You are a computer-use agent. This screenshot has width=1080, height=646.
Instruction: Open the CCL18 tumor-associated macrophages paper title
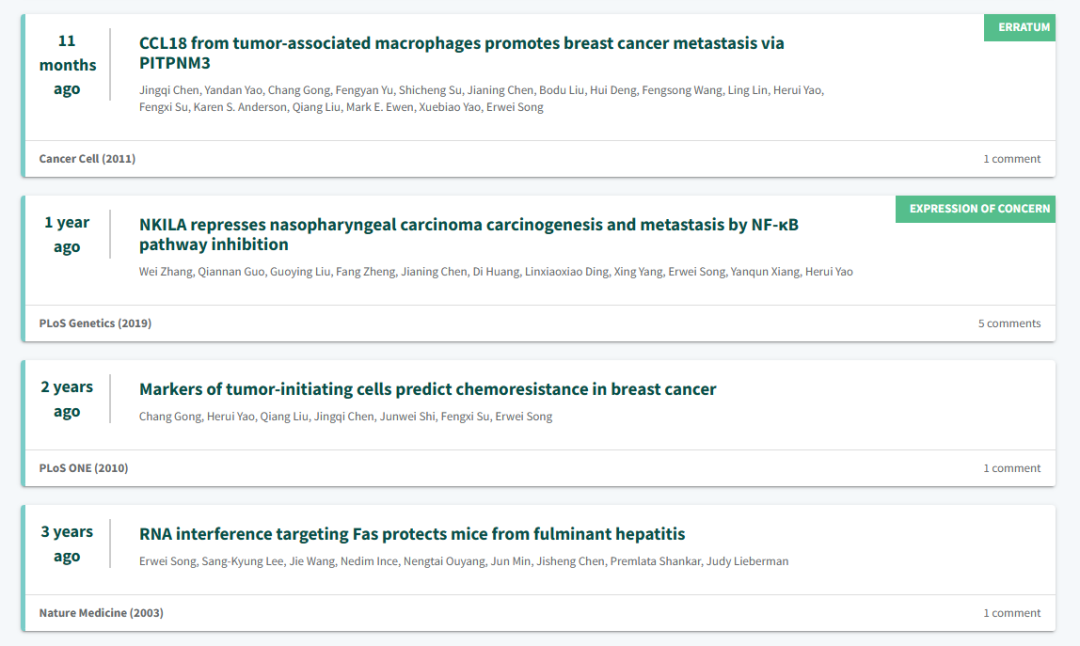pyautogui.click(x=461, y=53)
